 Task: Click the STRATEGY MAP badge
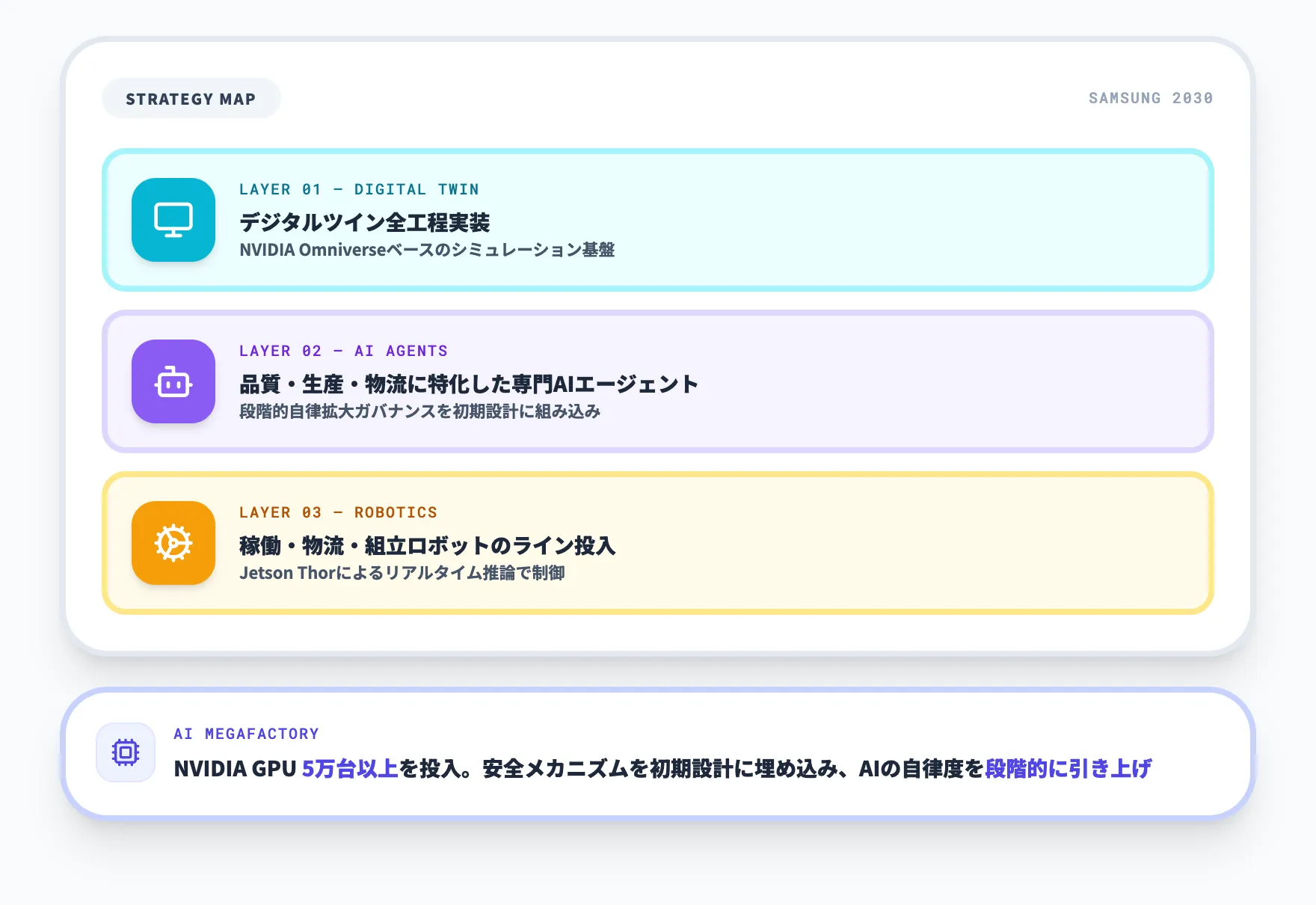point(191,99)
